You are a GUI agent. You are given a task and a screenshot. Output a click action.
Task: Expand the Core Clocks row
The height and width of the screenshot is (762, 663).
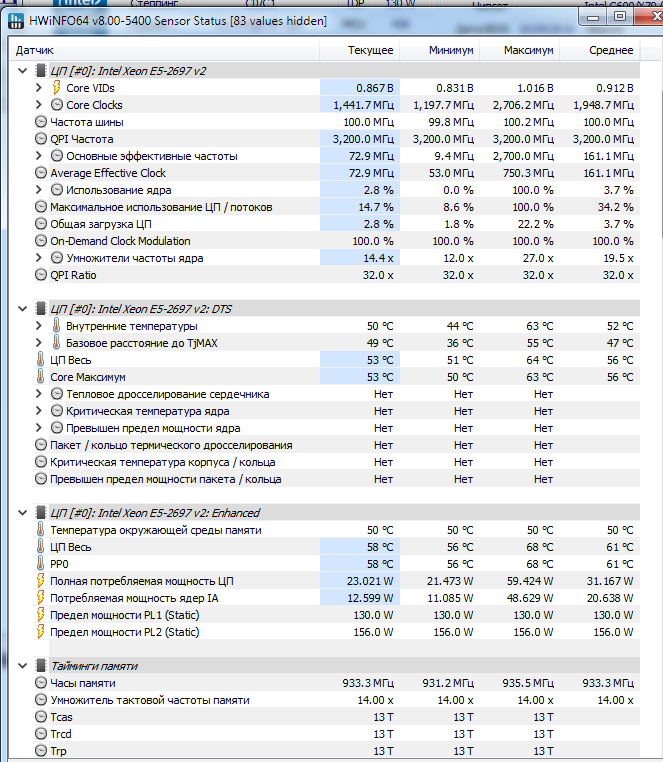click(x=39, y=105)
